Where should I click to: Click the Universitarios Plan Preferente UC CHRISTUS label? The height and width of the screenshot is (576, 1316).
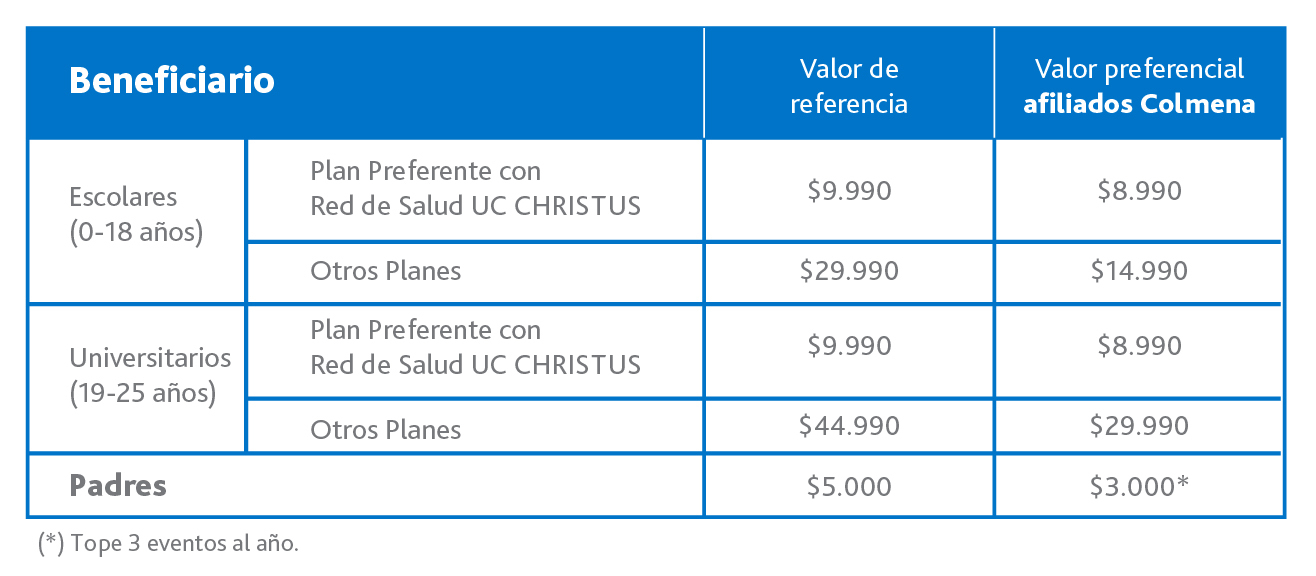point(475,347)
